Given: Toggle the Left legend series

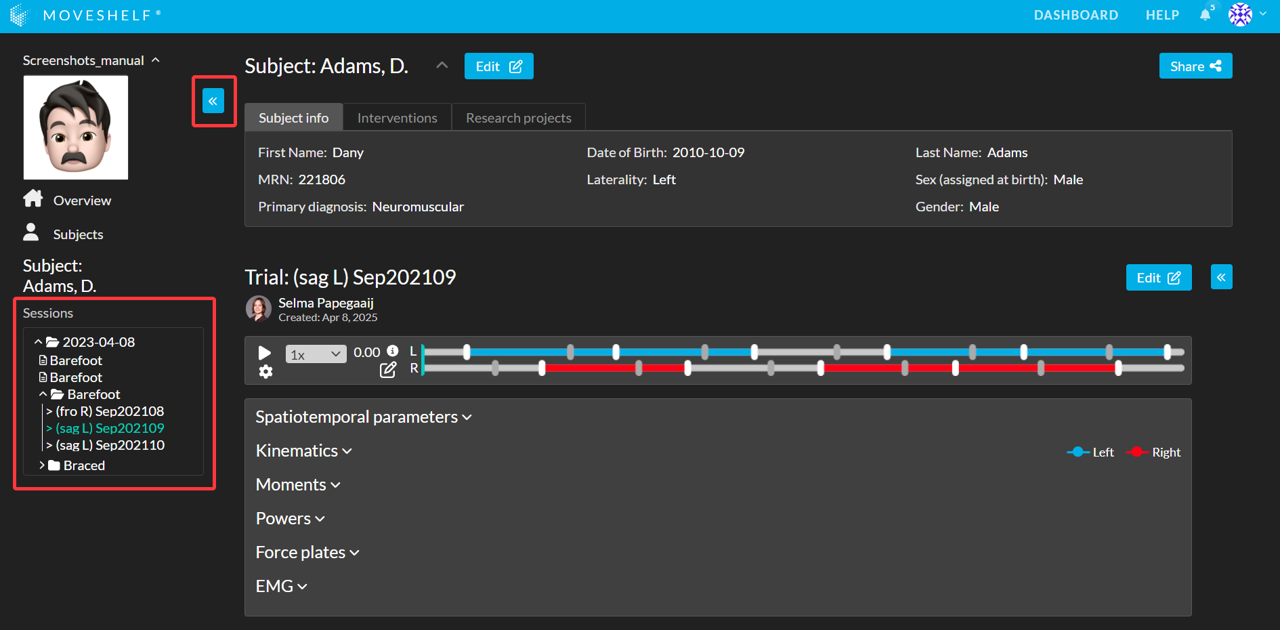Looking at the screenshot, I should [x=1090, y=452].
